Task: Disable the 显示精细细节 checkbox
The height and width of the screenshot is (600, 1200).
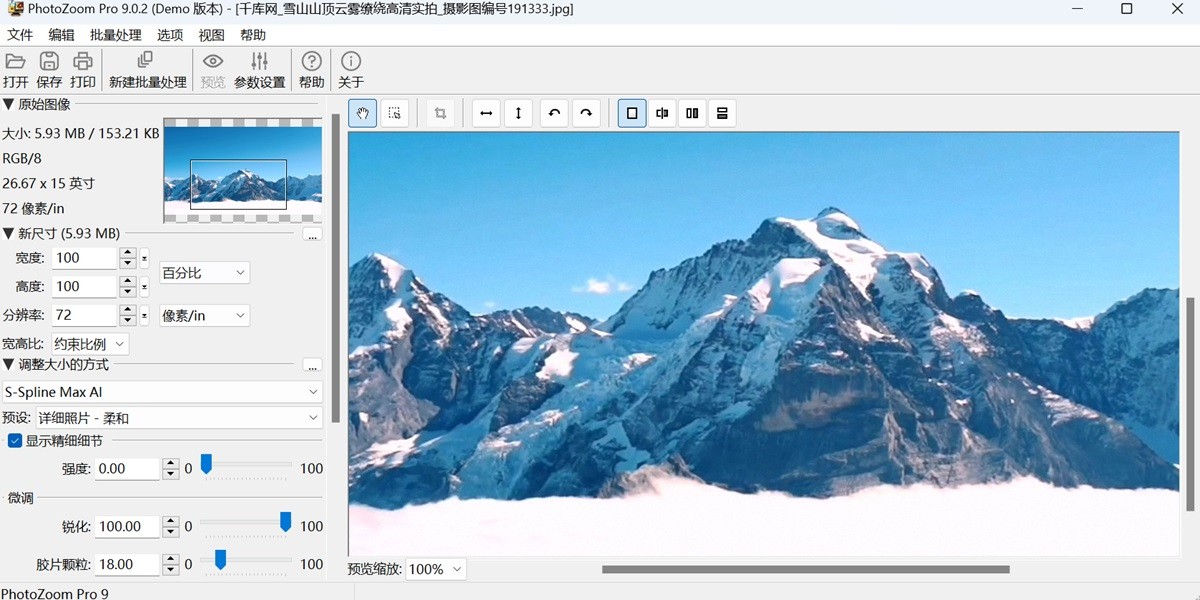Action: pyautogui.click(x=14, y=439)
